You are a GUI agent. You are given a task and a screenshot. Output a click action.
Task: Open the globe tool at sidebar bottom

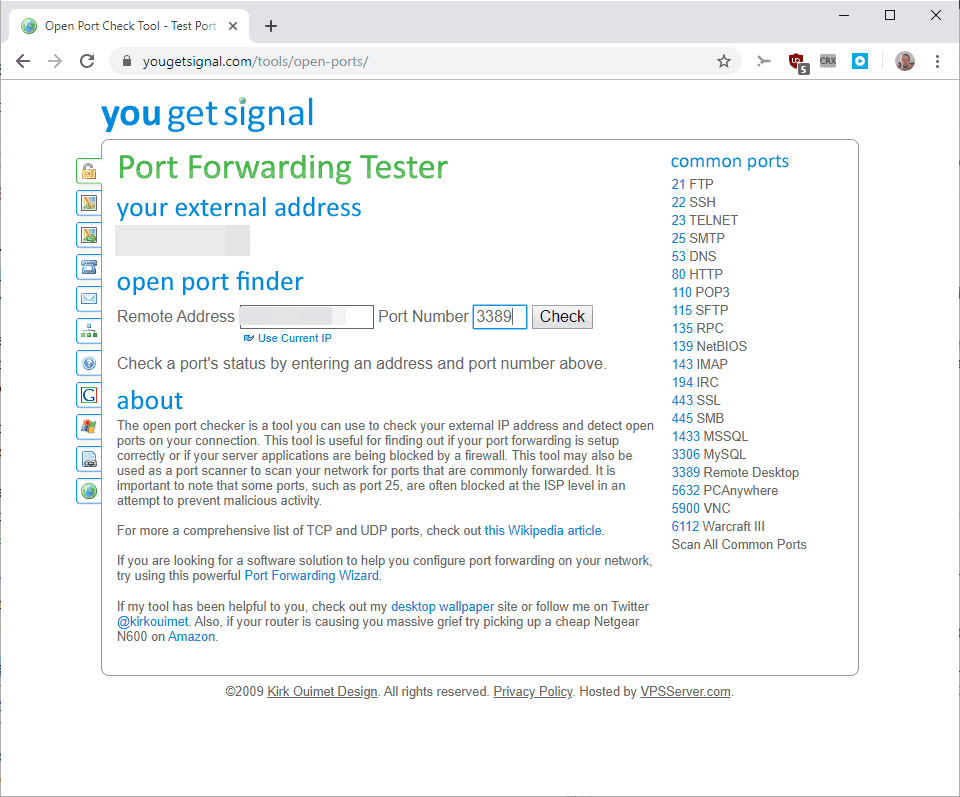point(88,490)
